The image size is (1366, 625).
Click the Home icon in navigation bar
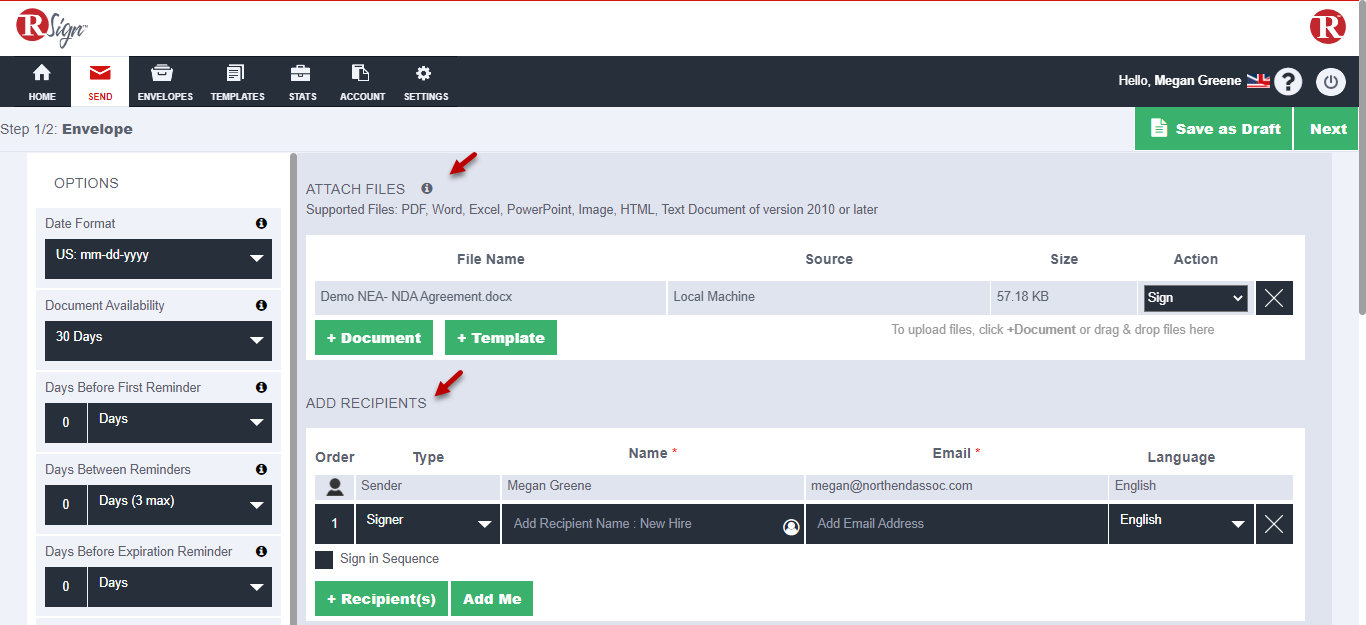pos(42,82)
